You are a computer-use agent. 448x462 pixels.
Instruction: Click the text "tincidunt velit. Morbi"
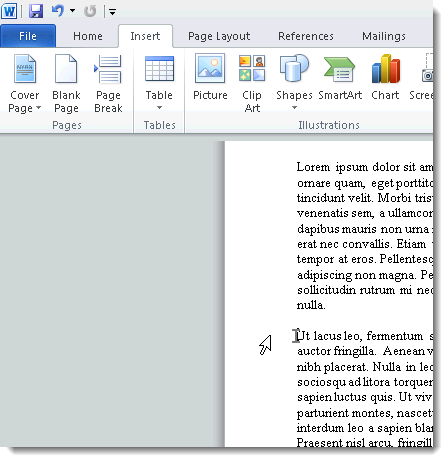point(354,198)
